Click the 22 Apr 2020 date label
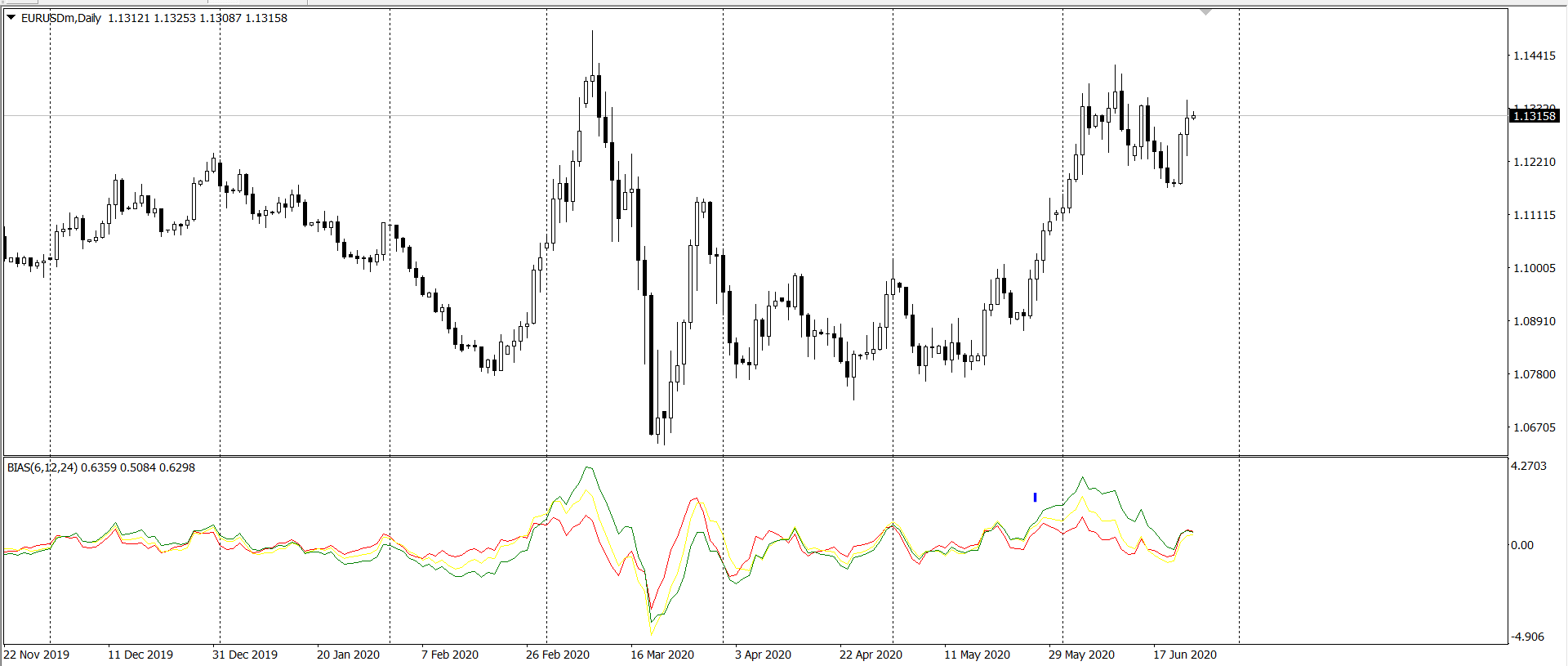Viewport: 1568px width, 666px height. point(871,655)
